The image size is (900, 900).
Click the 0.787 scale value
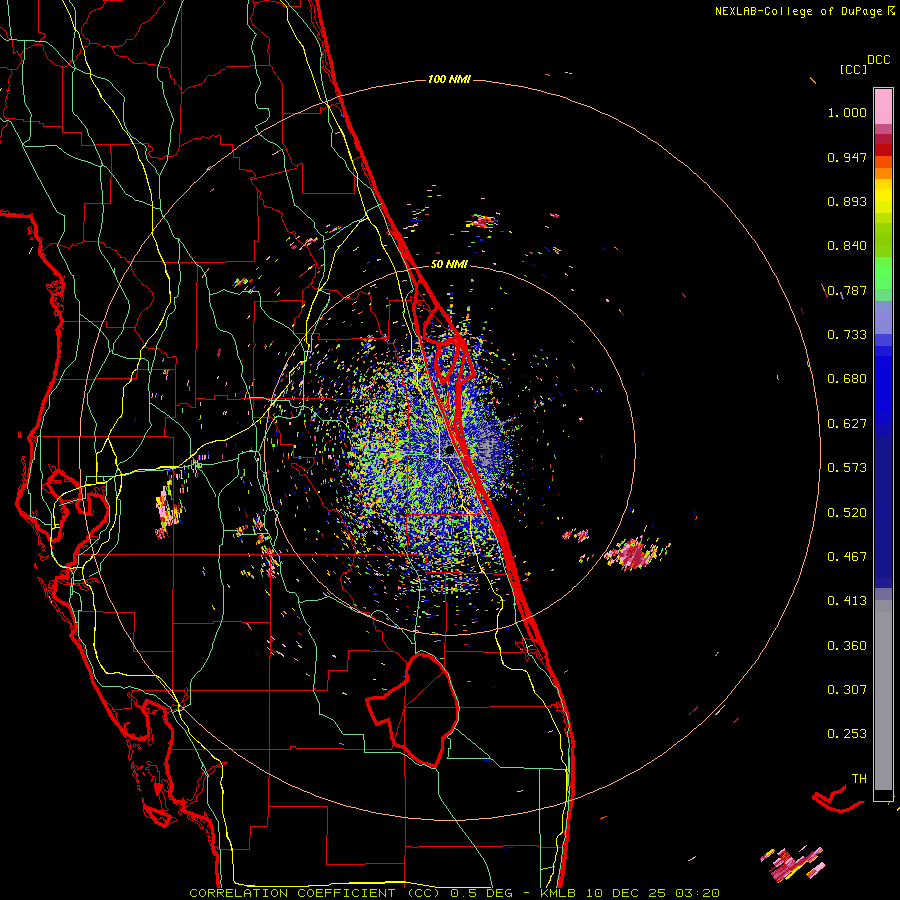pos(847,290)
